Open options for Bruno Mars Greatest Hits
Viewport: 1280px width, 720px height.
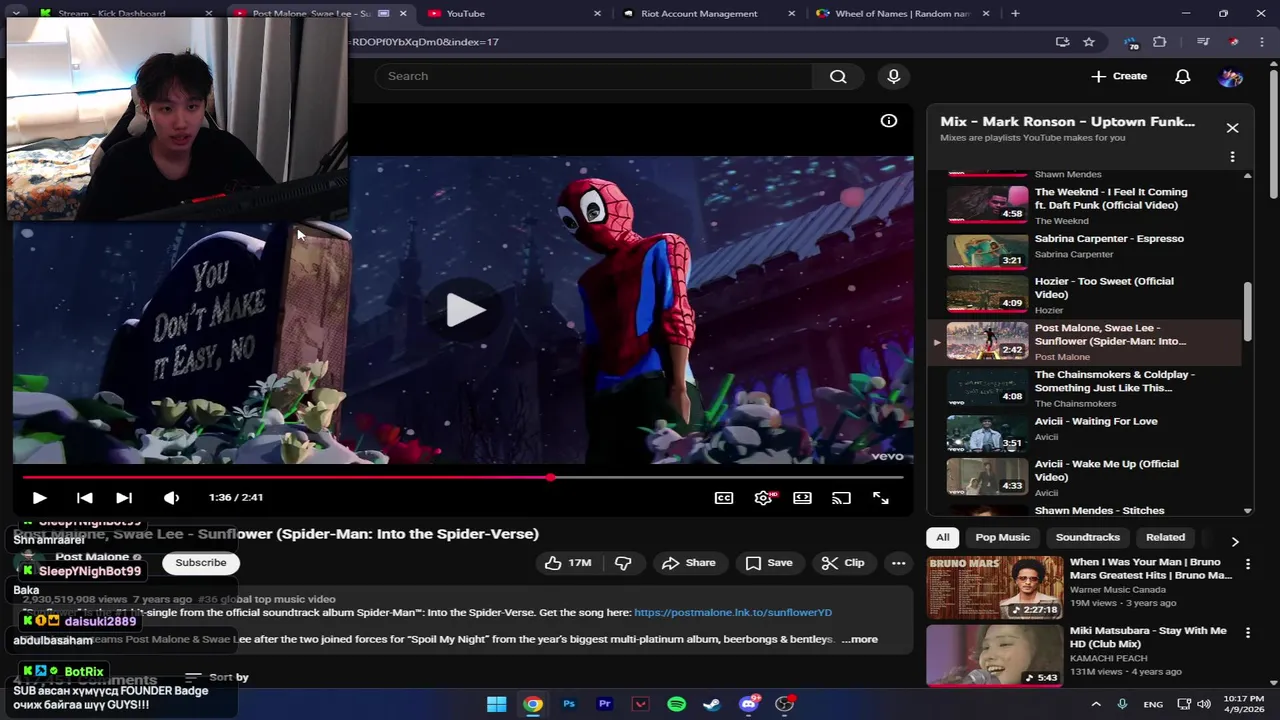1247,565
